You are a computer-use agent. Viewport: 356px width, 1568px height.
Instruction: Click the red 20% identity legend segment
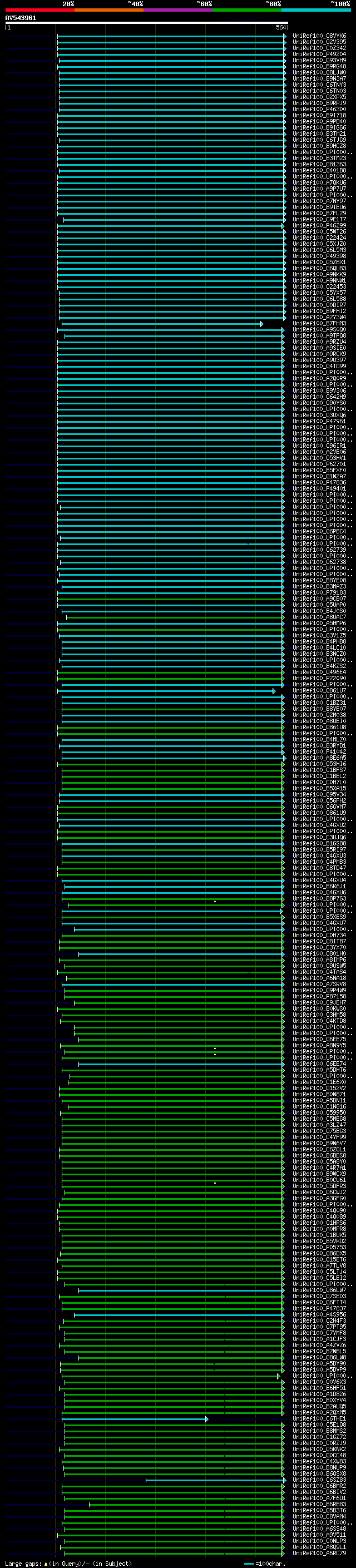[x=39, y=10]
